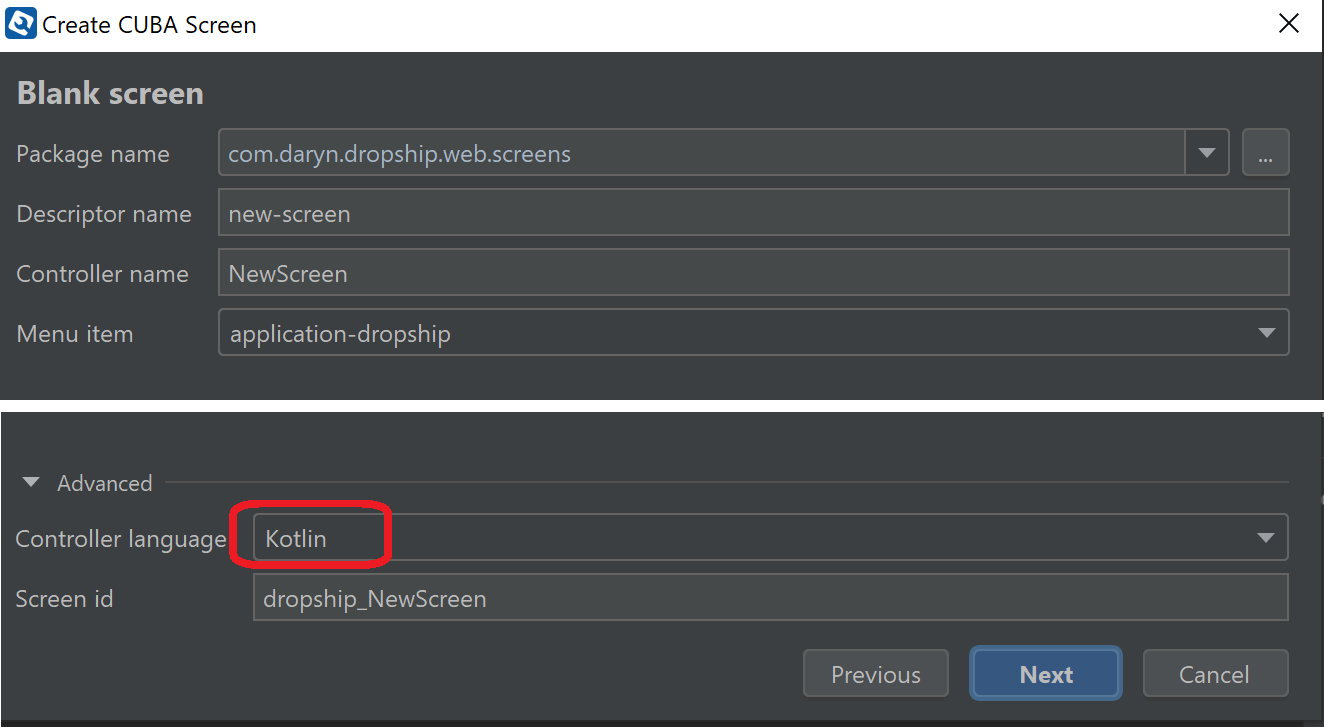Click the Blank screen heading
The height and width of the screenshot is (728, 1324).
click(110, 93)
